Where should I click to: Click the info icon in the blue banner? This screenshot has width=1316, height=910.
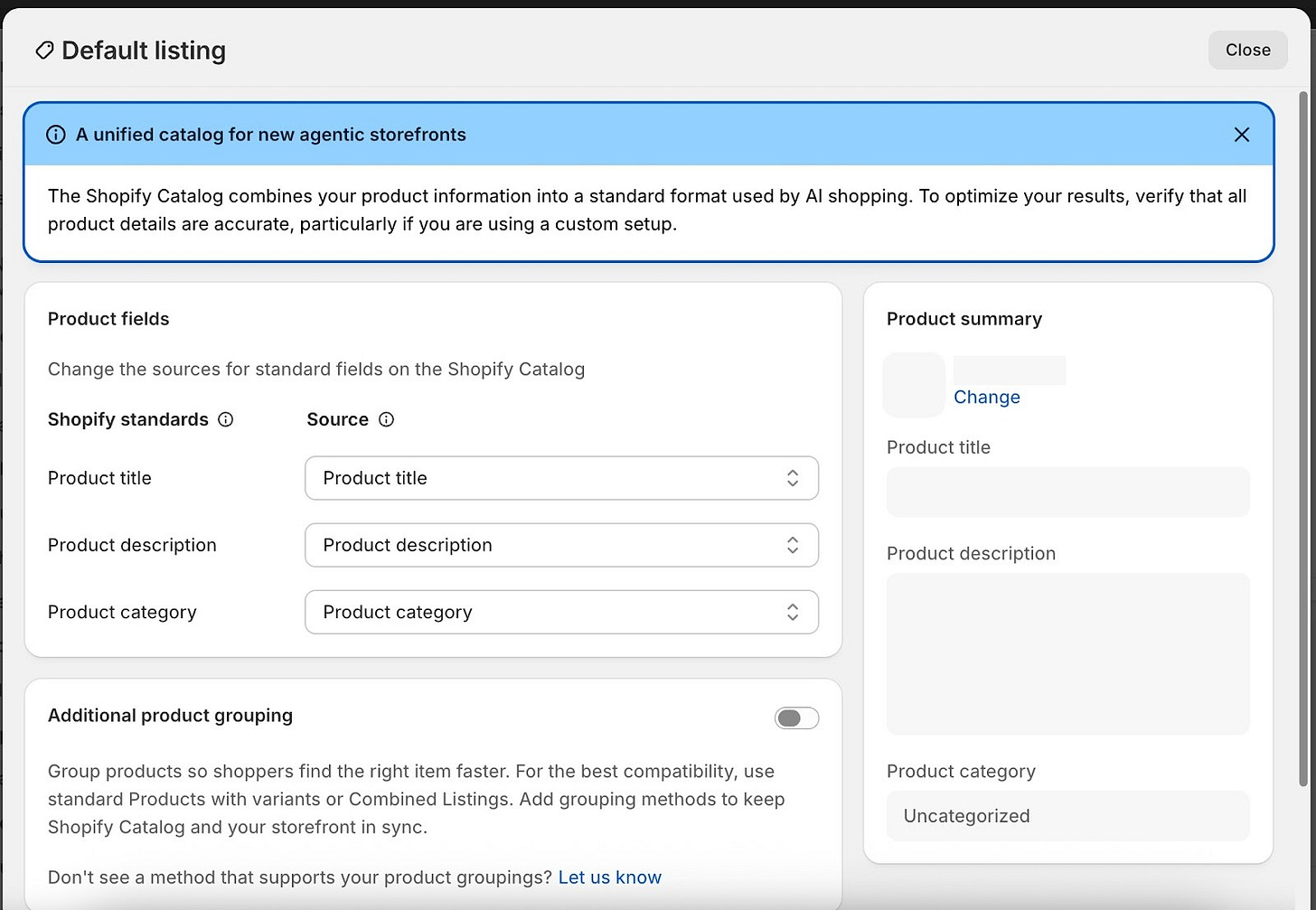coord(56,135)
